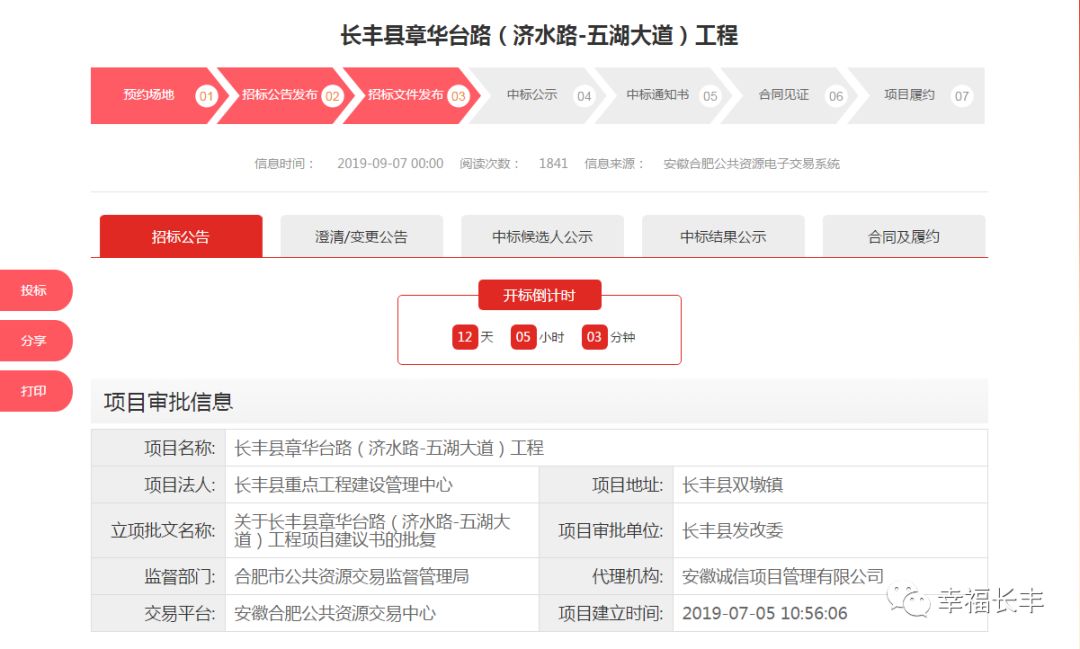Select the 招标公告 tab
Viewport: 1080px width, 649px height.
(181, 236)
